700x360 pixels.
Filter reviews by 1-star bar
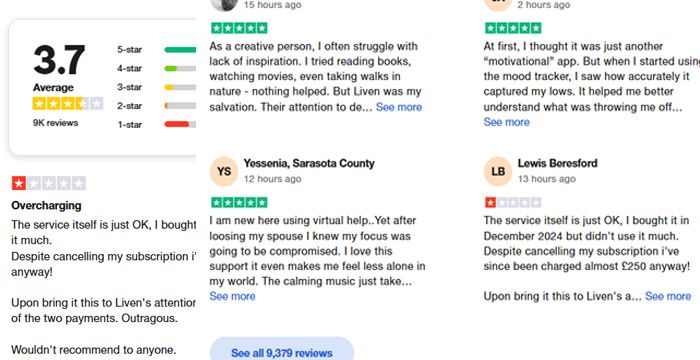tap(180, 124)
